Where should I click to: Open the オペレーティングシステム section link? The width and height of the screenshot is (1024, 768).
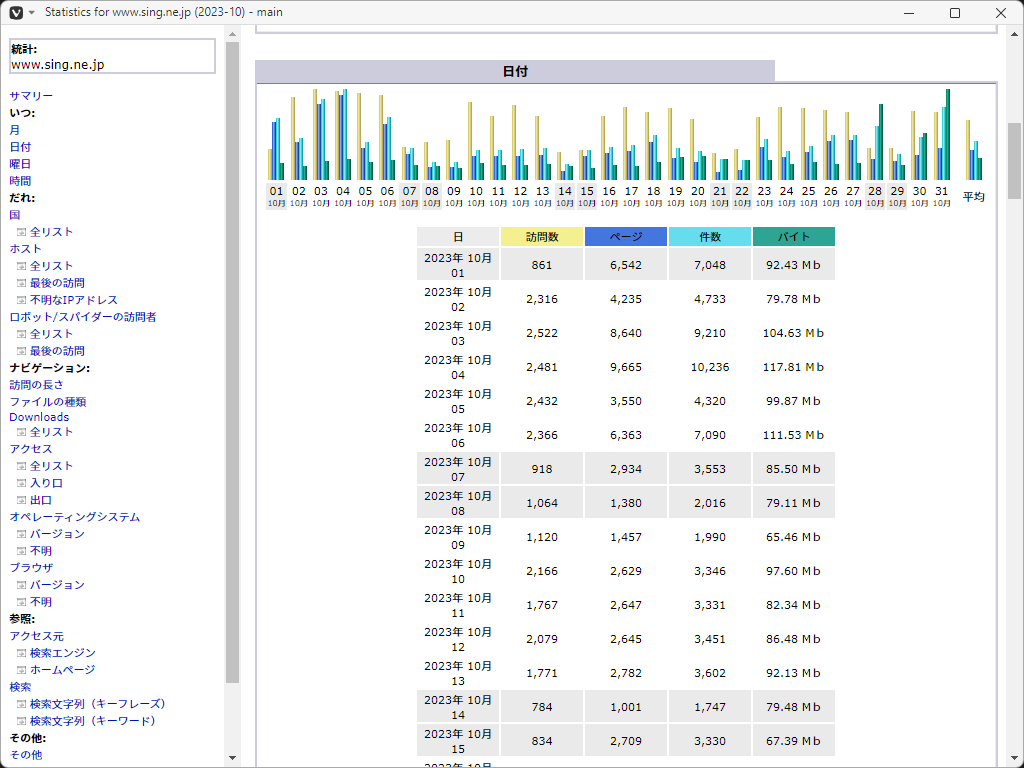pyautogui.click(x=74, y=517)
